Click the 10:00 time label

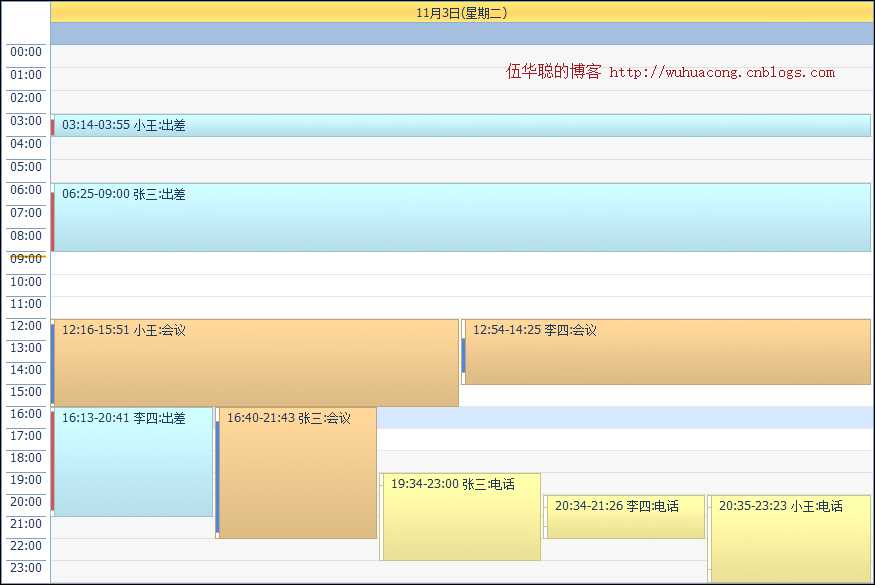pyautogui.click(x=26, y=282)
